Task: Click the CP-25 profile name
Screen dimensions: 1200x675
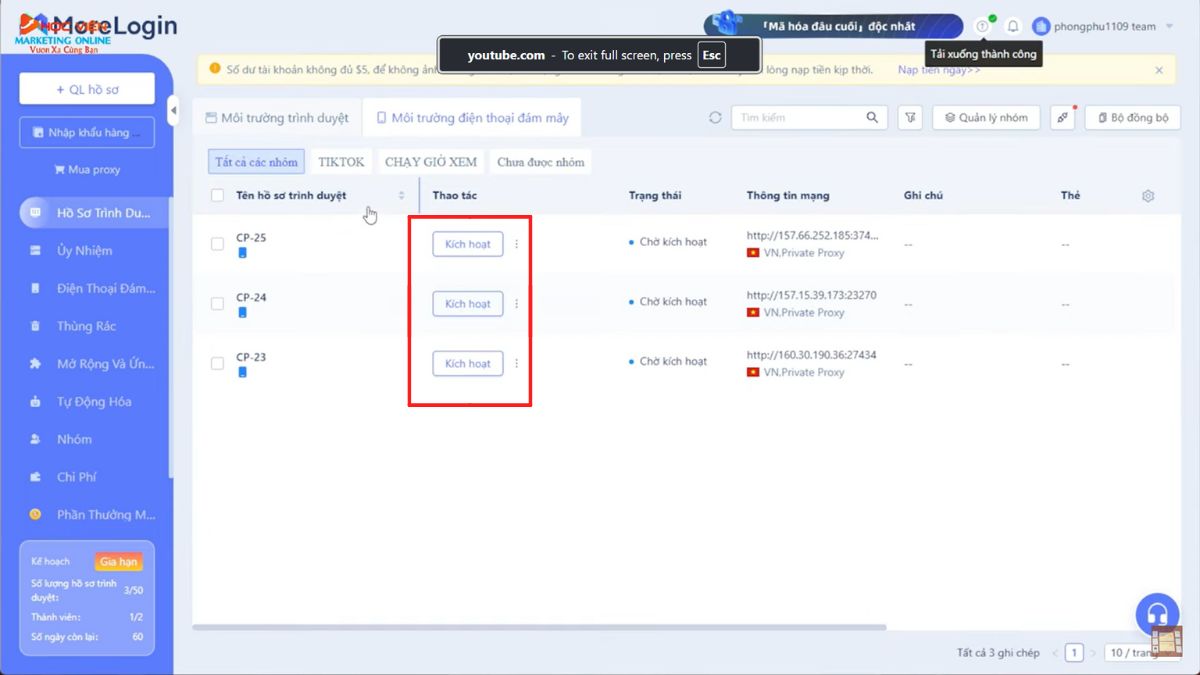Action: click(251, 238)
